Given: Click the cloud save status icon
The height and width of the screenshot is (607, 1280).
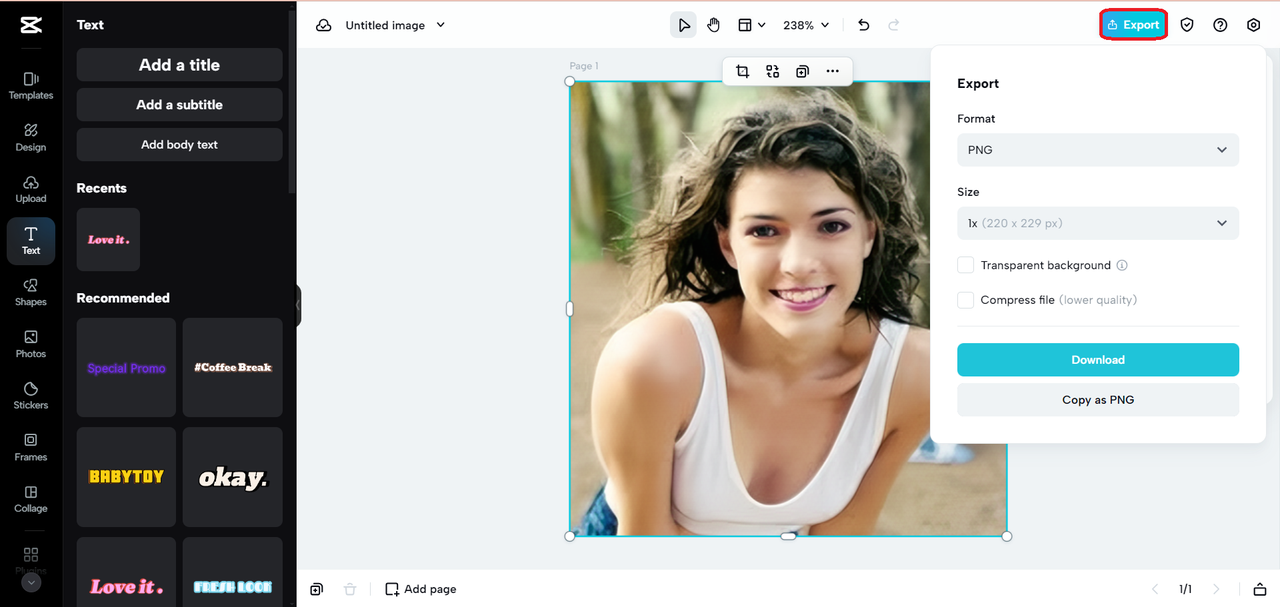Looking at the screenshot, I should coord(324,25).
